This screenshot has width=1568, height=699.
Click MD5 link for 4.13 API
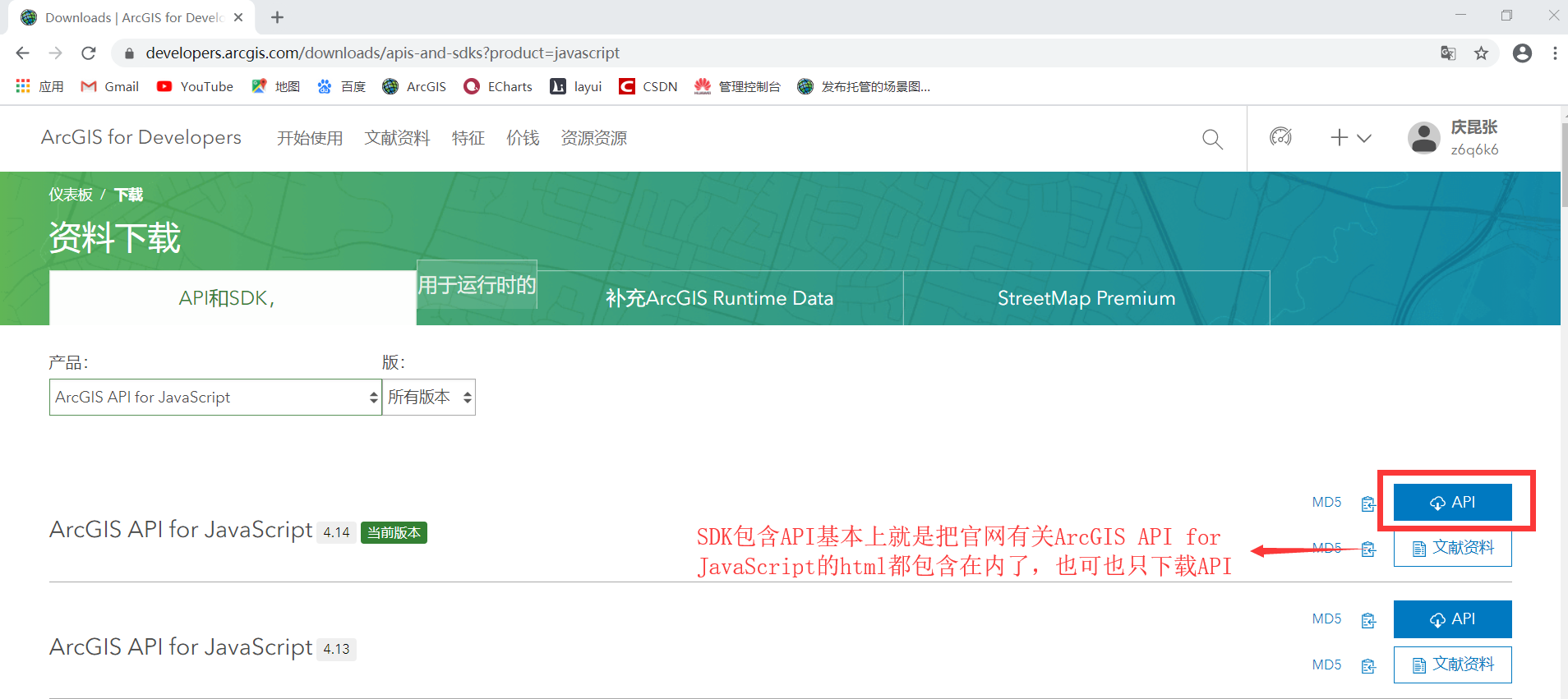click(x=1326, y=619)
